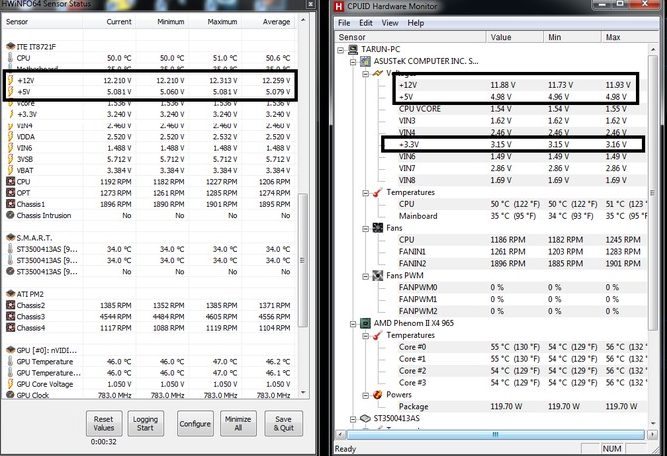Click the CPUID Hardware Monitor title bar logo
This screenshot has height=456, width=667.
[339, 6]
